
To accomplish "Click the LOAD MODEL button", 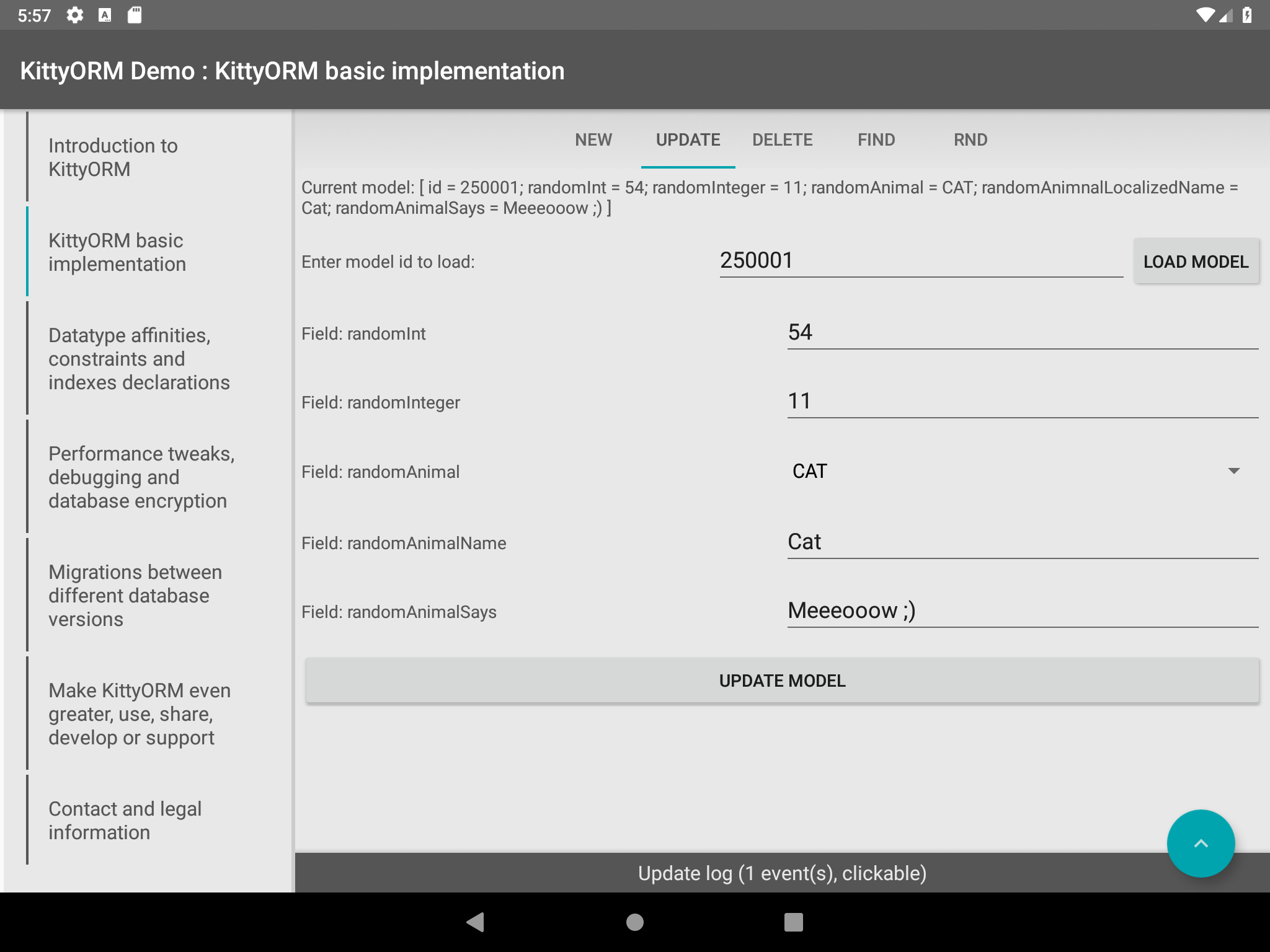I will coord(1196,262).
